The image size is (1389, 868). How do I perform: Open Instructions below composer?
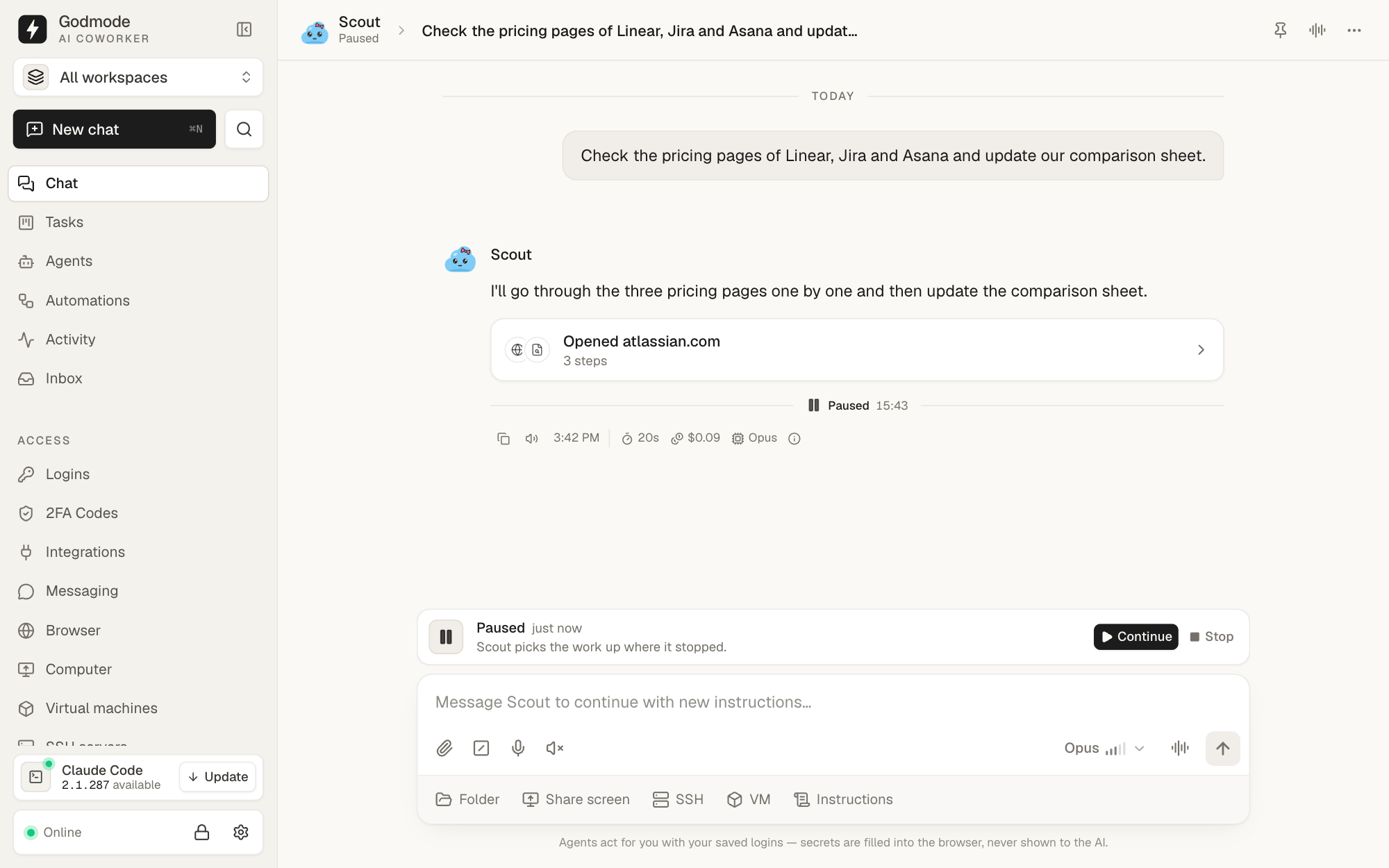[843, 799]
